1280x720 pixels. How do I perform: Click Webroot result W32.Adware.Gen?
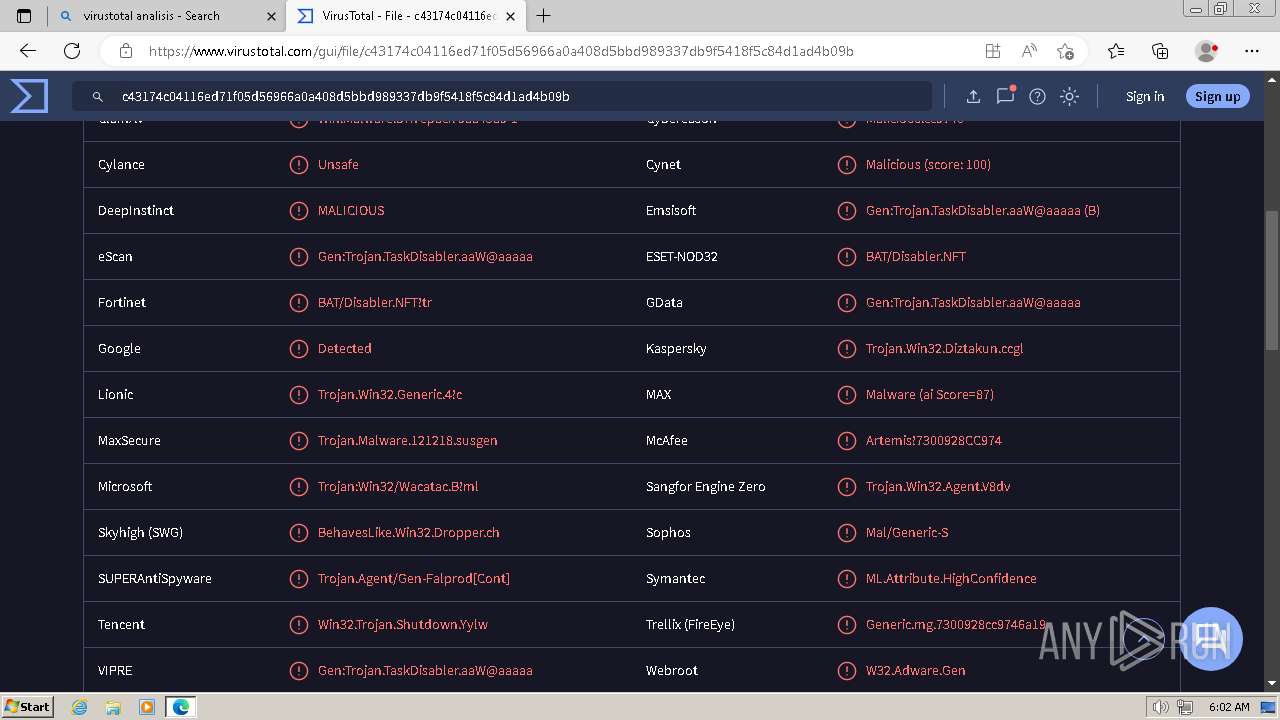[x=916, y=671]
